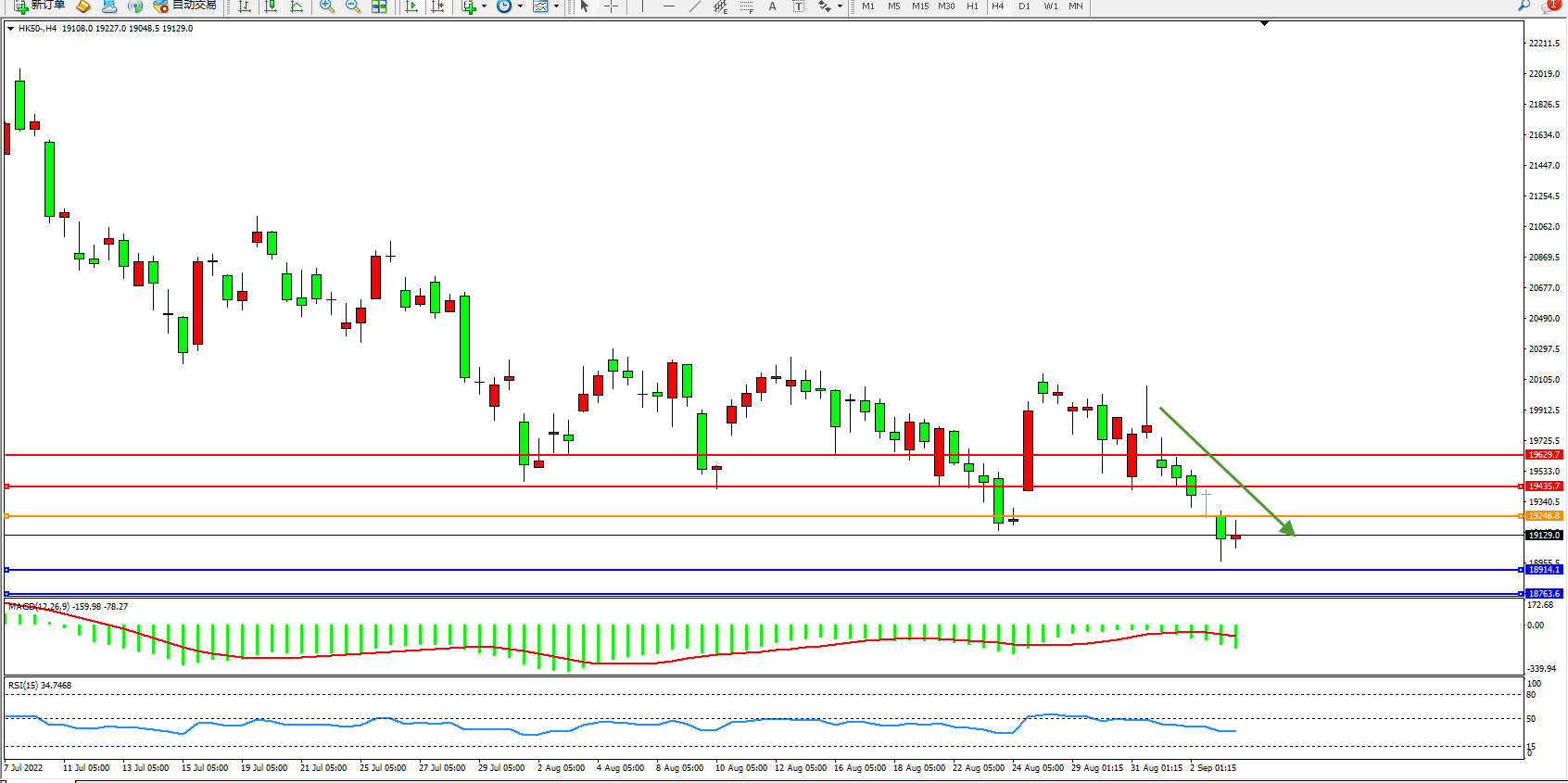Select the crosshair cursor tool

(x=612, y=6)
